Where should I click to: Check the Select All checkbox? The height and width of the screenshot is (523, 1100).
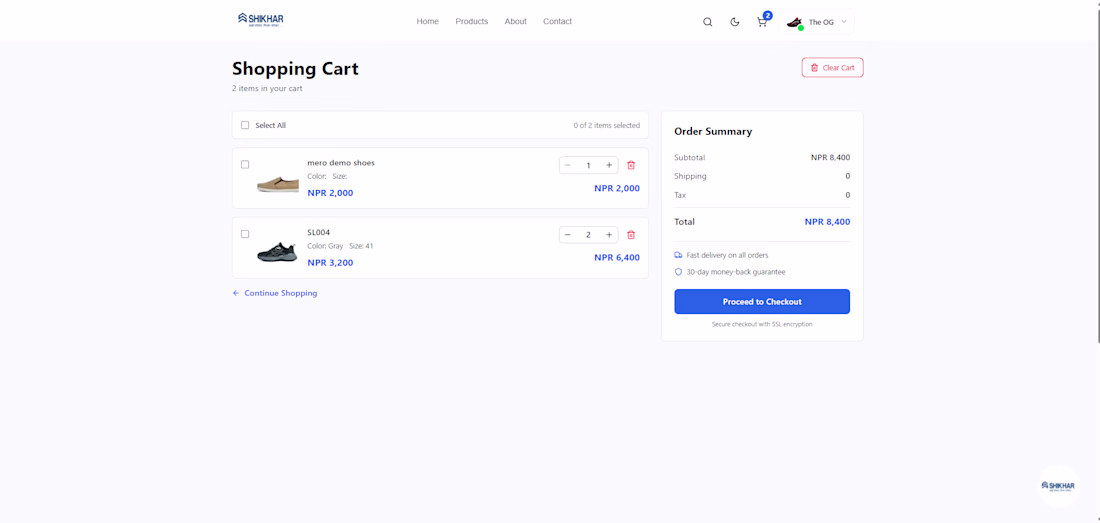(245, 125)
